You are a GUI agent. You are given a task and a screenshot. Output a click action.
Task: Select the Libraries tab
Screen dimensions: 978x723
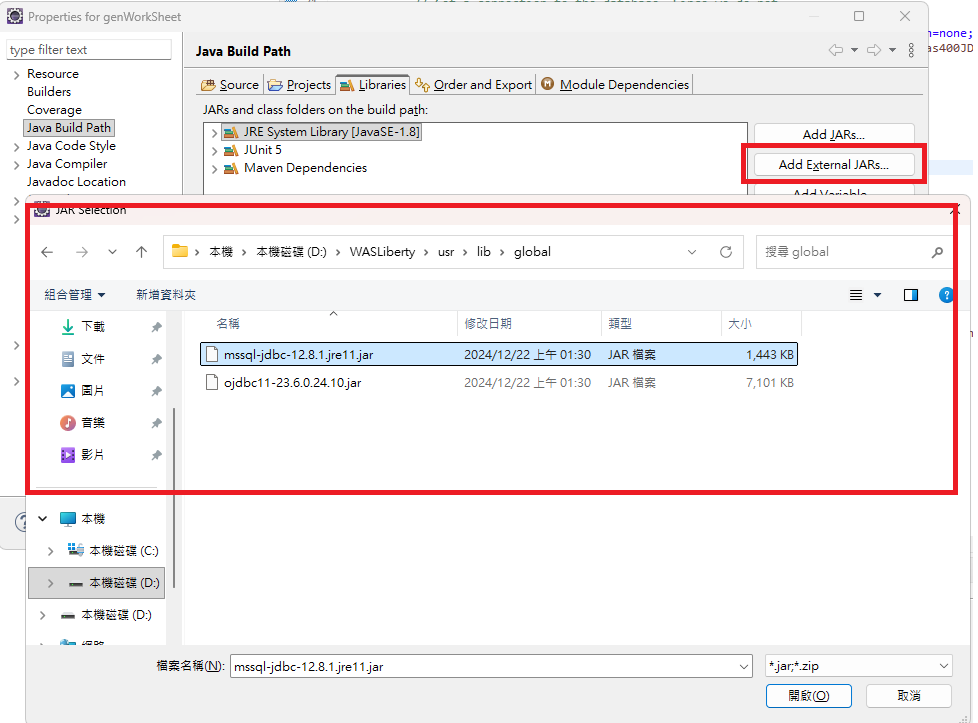pos(372,85)
